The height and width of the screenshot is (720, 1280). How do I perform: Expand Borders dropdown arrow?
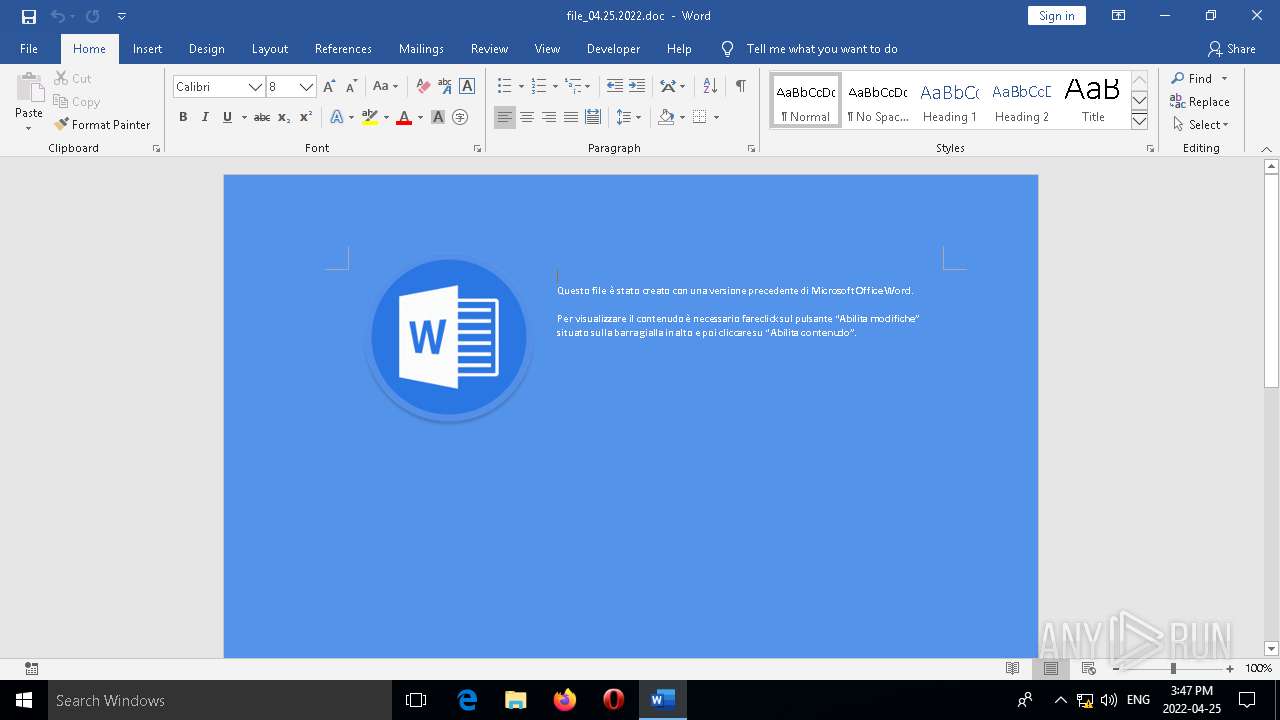tap(716, 117)
